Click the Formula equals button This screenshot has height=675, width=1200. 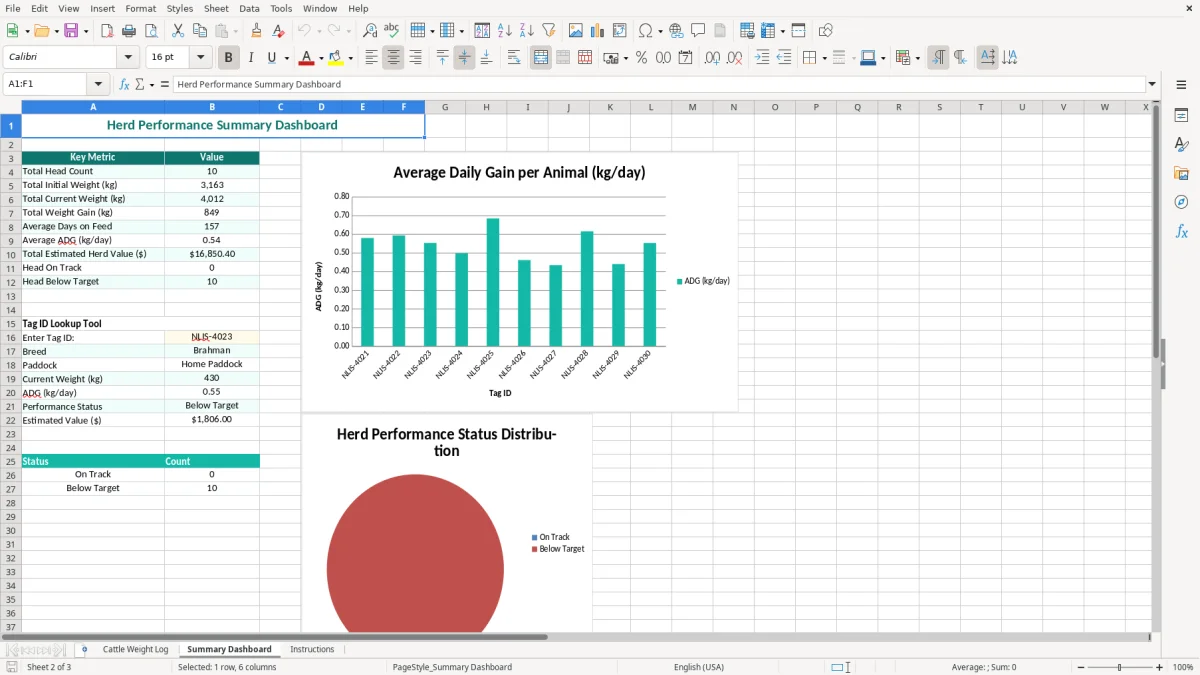tap(164, 84)
